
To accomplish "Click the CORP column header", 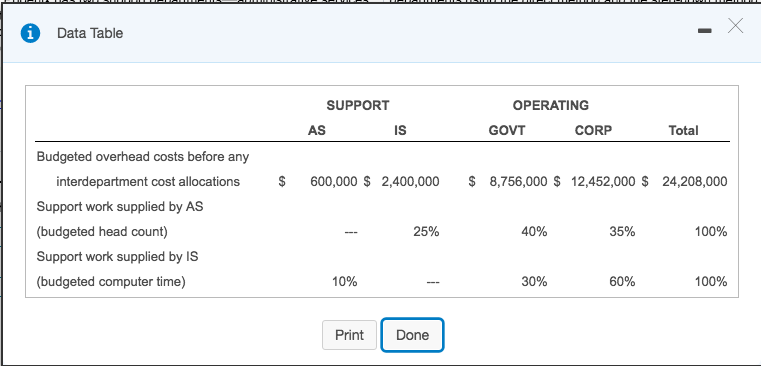I will coord(594,130).
